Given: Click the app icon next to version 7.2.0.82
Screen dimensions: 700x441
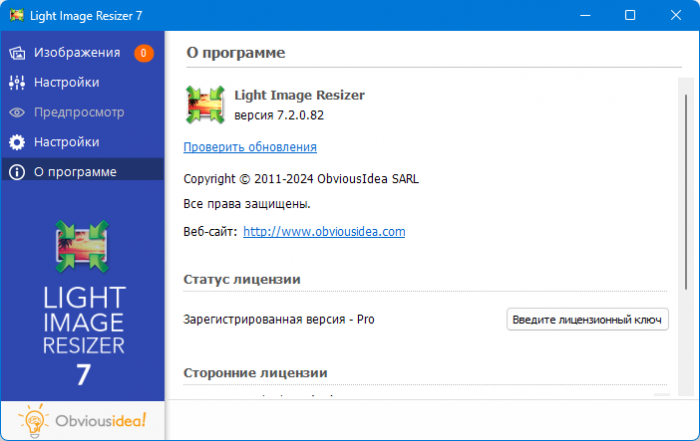Looking at the screenshot, I should [x=203, y=105].
